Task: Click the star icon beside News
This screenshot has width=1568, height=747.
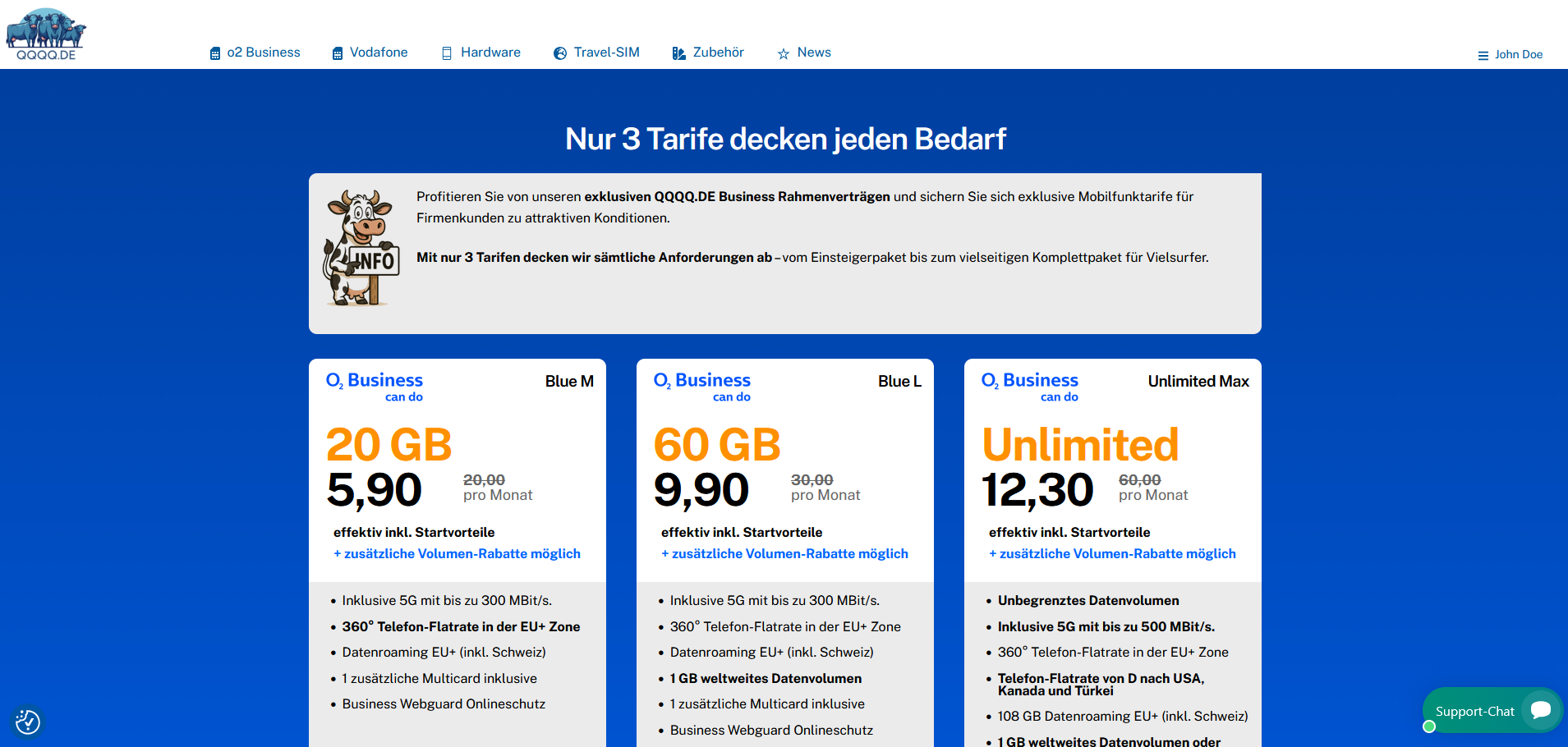Action: (x=784, y=53)
